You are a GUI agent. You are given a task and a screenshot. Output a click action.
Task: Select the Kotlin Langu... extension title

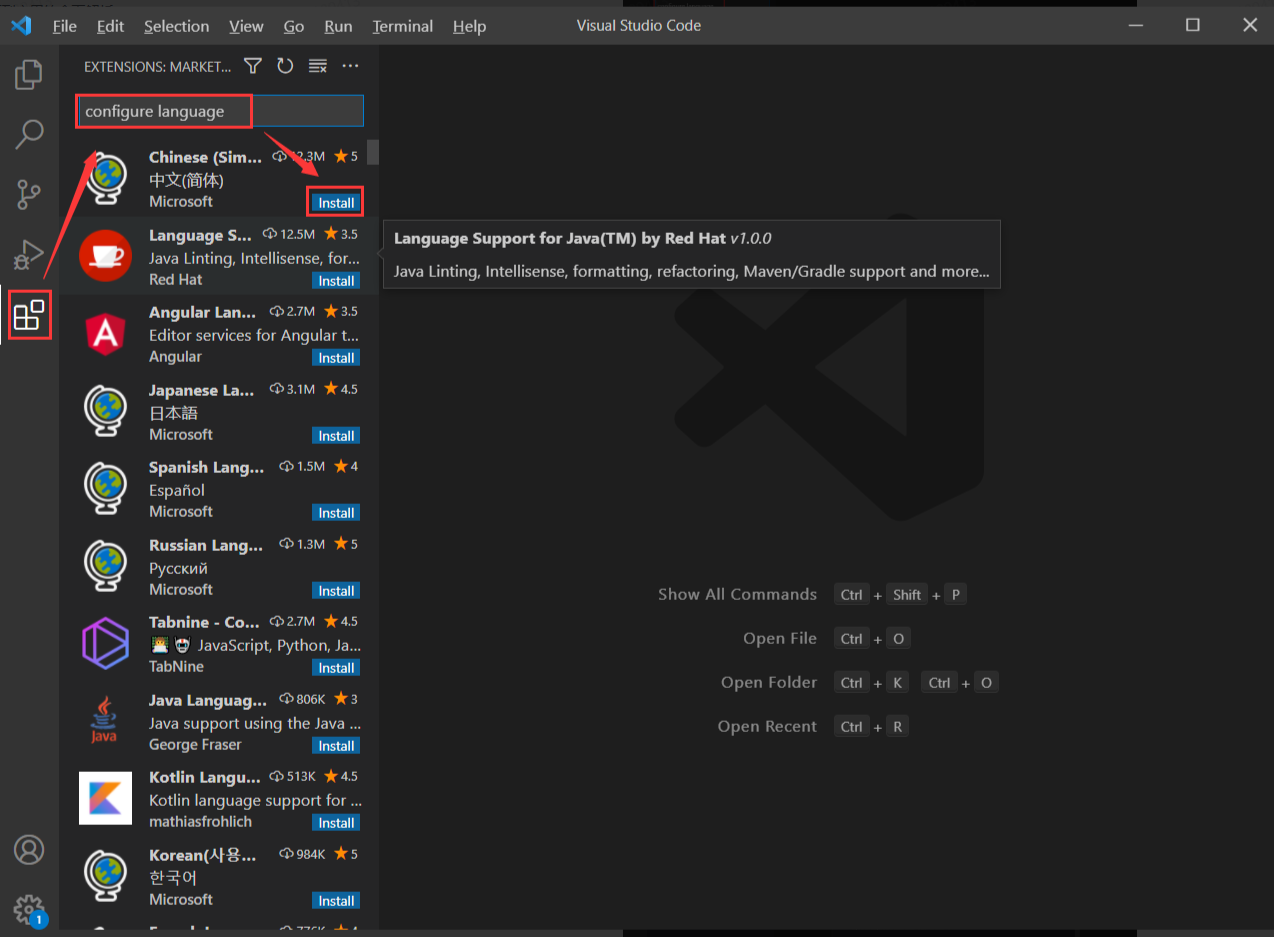coord(205,777)
